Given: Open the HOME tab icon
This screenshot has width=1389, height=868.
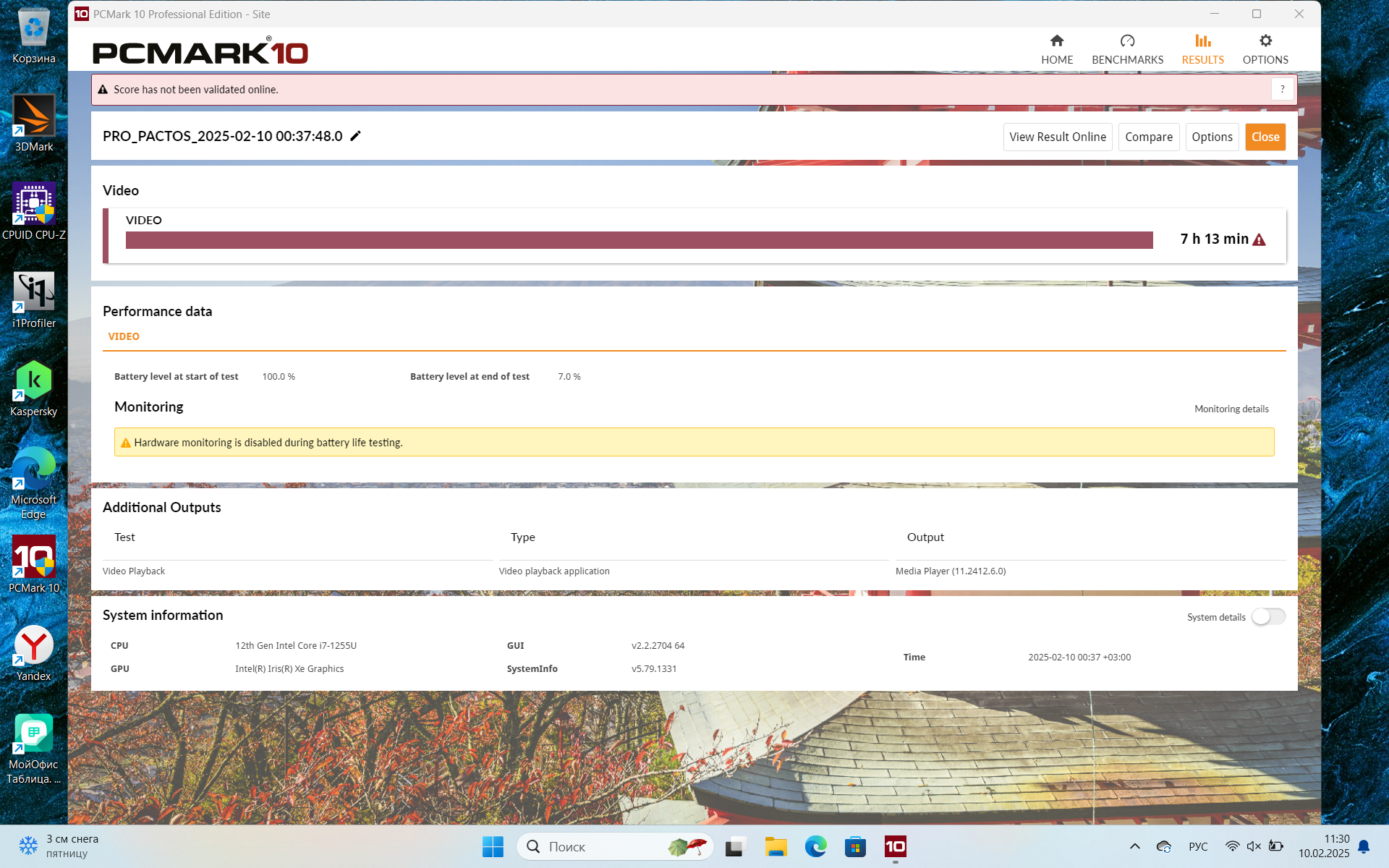Looking at the screenshot, I should pos(1056,41).
